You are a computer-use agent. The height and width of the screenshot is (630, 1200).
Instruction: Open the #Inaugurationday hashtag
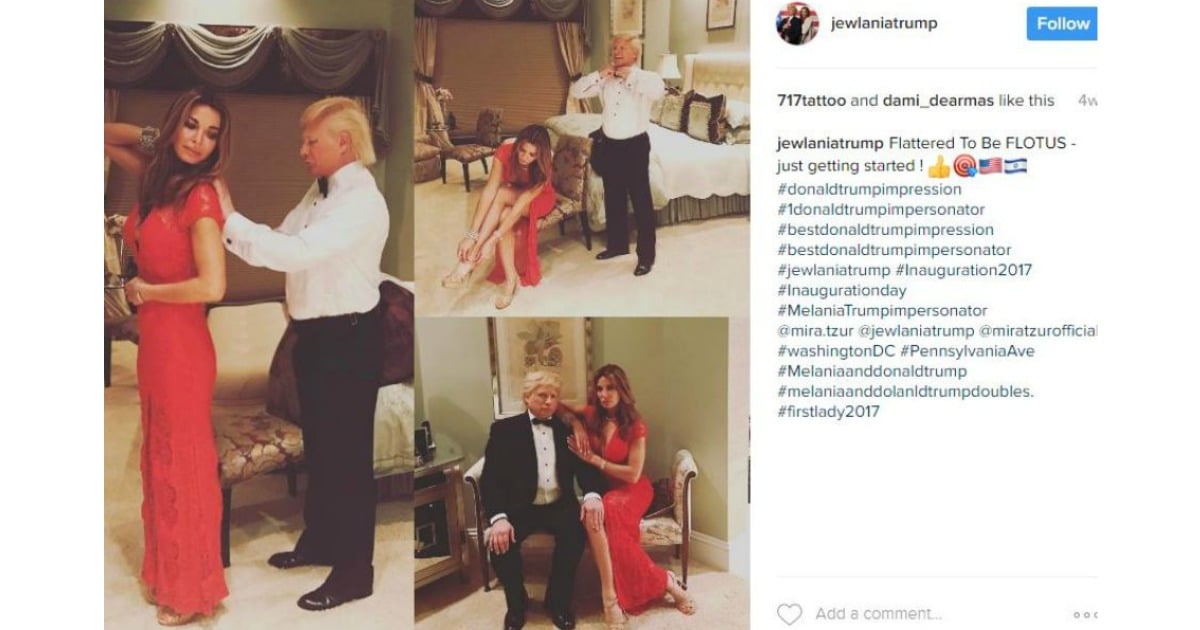coord(842,291)
